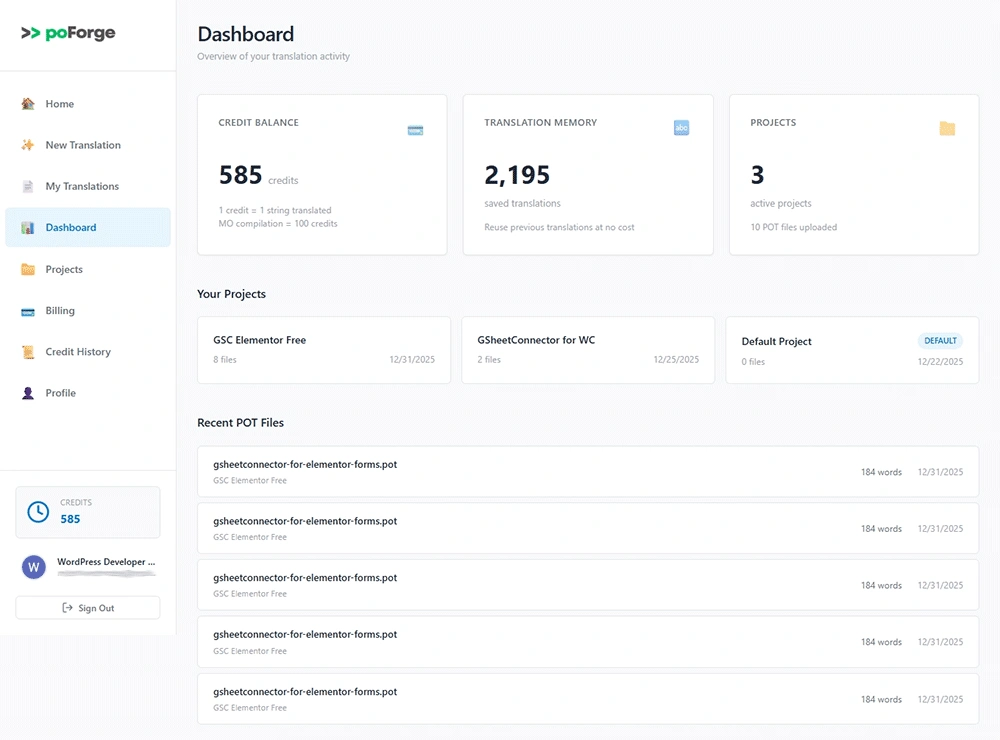Open the GSheetConnector for WC project
1000x740 pixels.
pyautogui.click(x=588, y=350)
